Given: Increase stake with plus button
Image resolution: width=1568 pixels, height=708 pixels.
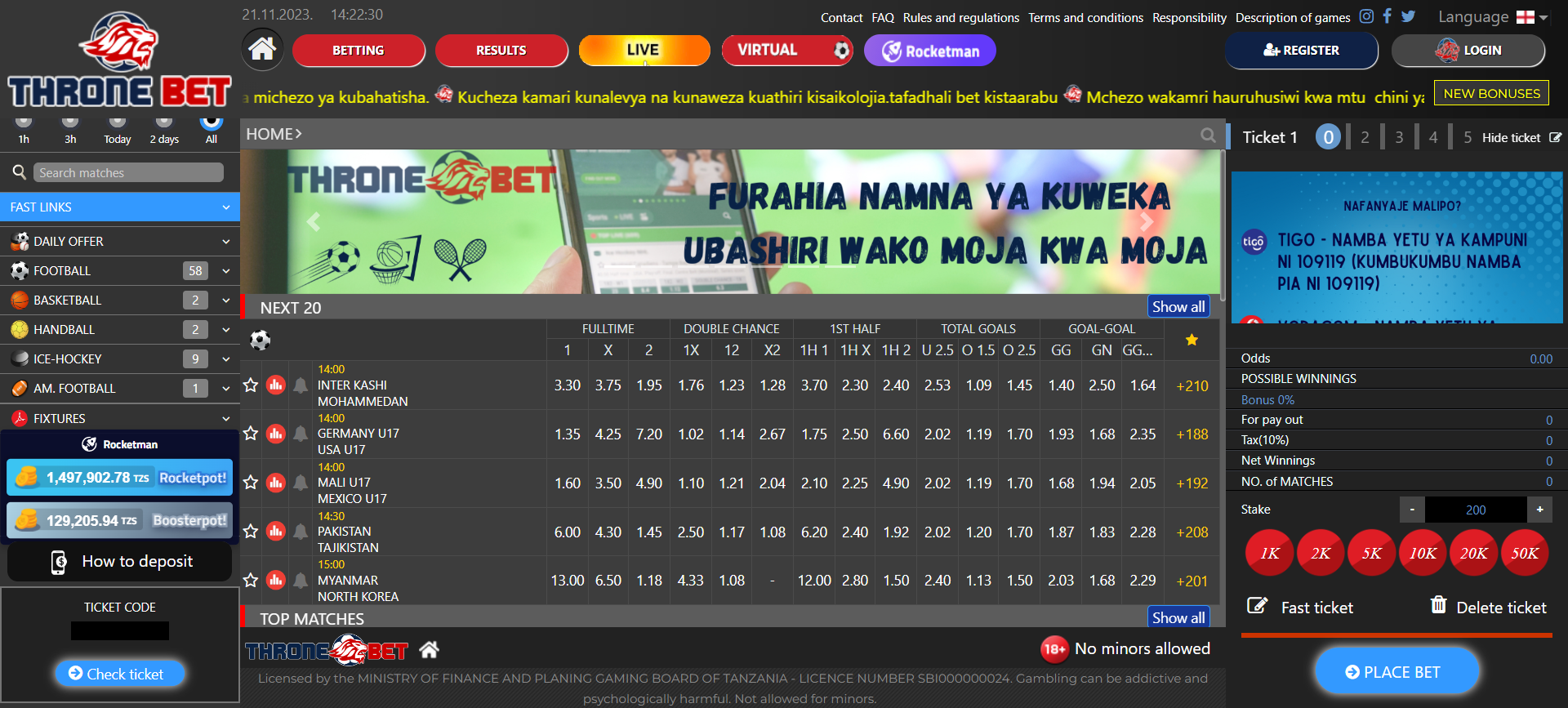Looking at the screenshot, I should pos(1539,510).
